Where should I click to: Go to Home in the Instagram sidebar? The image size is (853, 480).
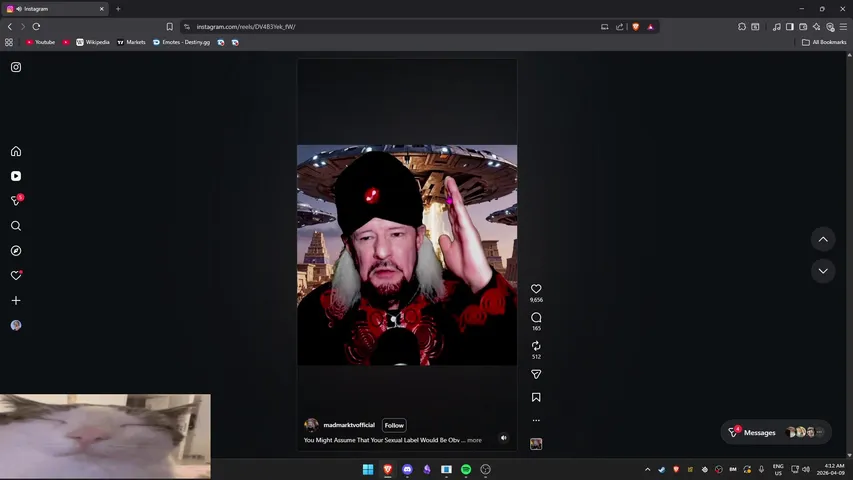tap(16, 151)
